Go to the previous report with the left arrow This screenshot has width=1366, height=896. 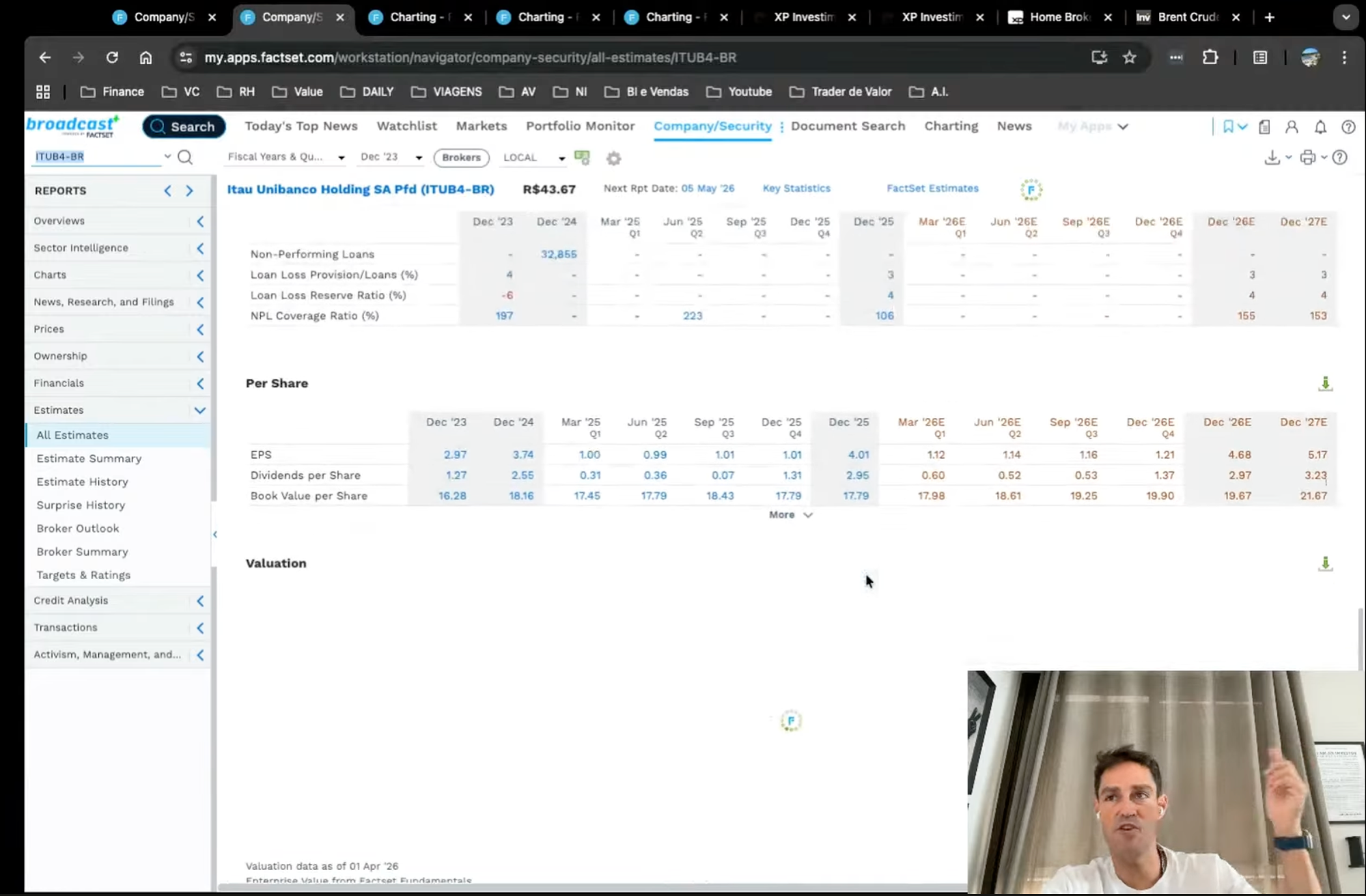click(x=167, y=191)
